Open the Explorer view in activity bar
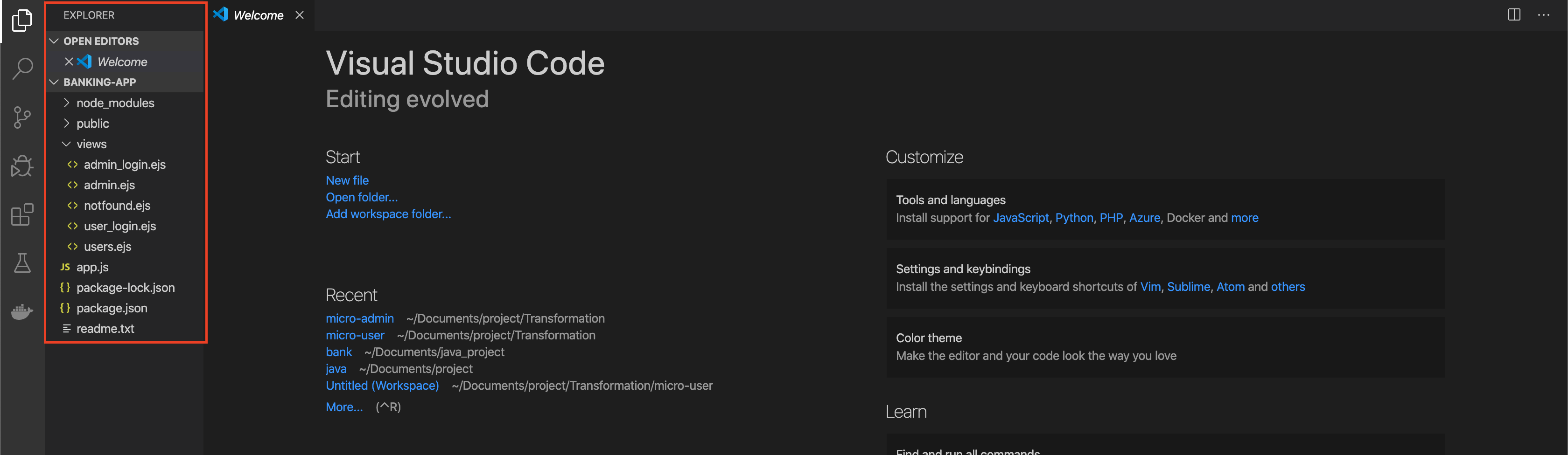 tap(22, 20)
